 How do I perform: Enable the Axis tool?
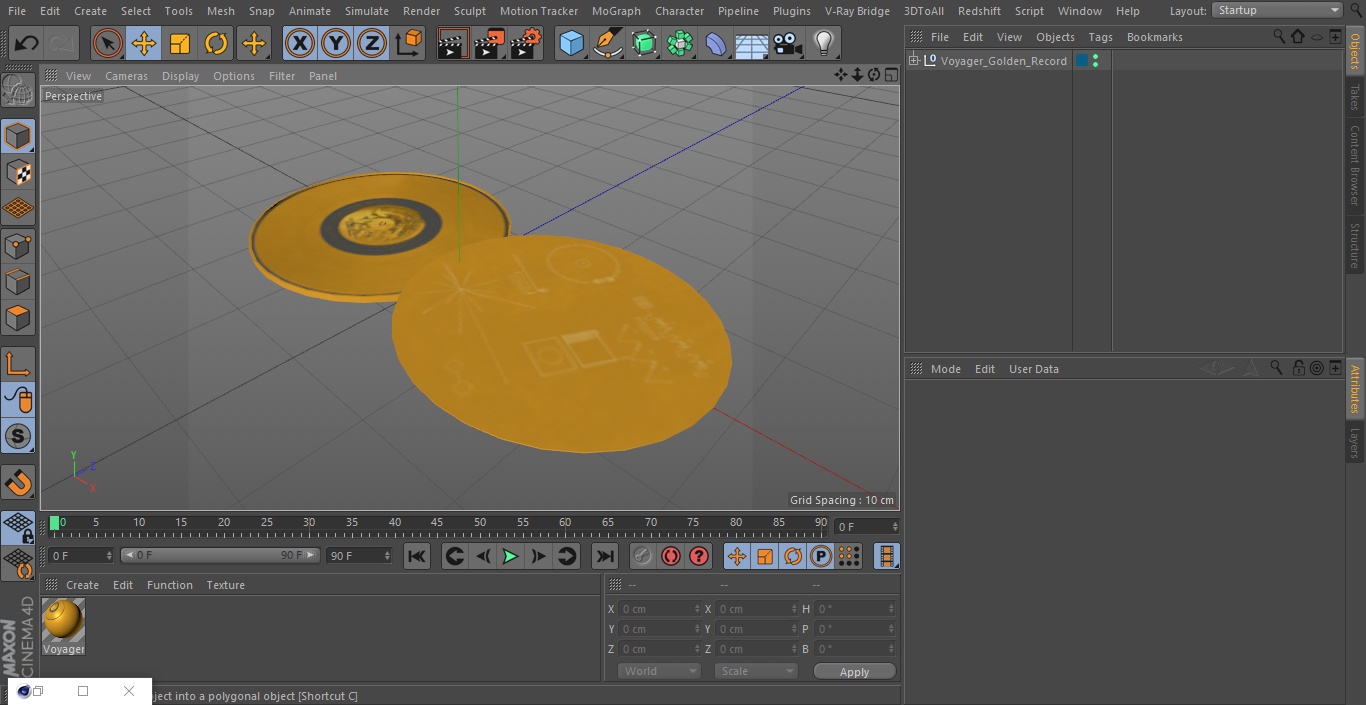pyautogui.click(x=18, y=364)
